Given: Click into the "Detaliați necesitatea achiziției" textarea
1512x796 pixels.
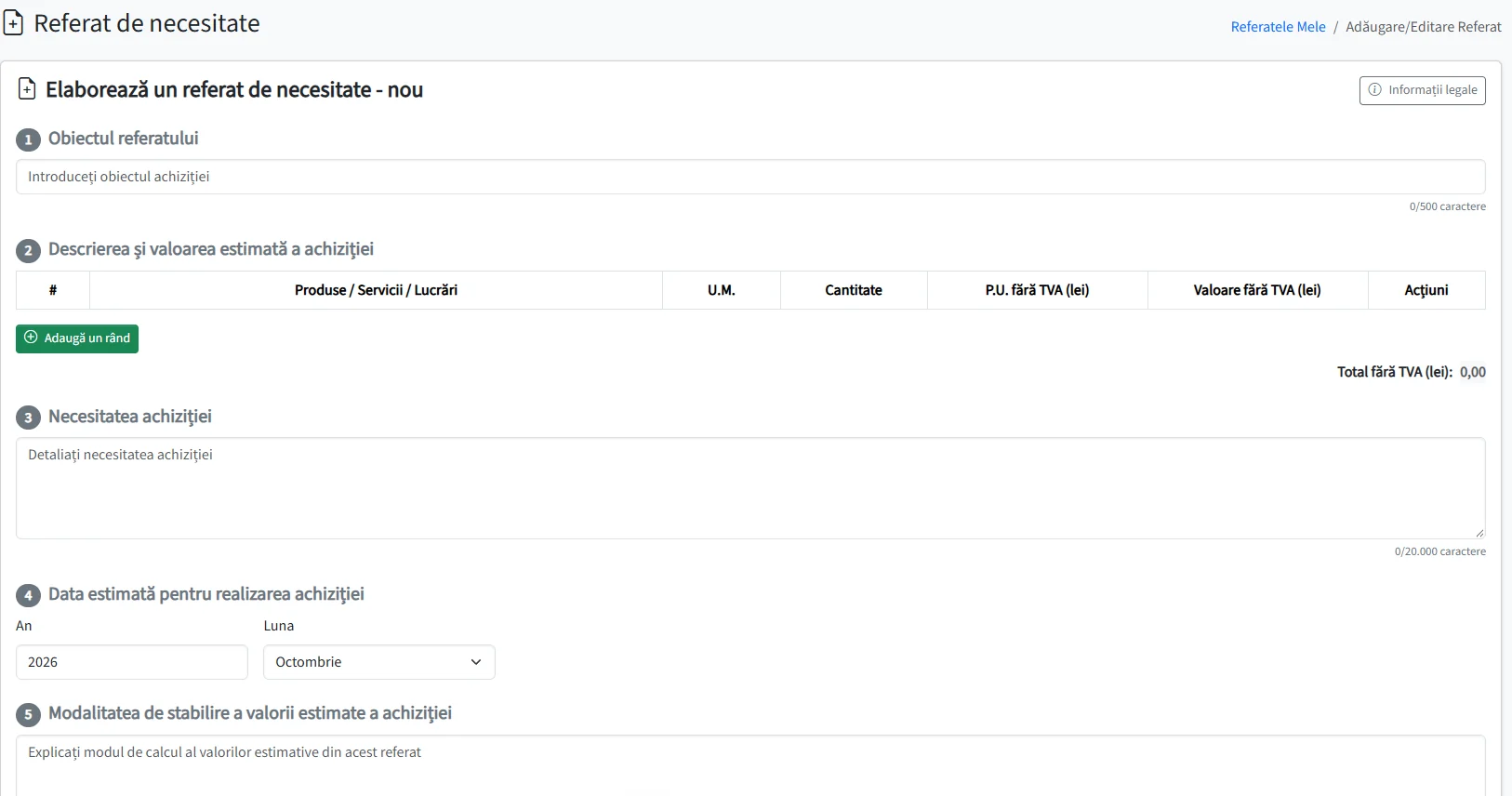Looking at the screenshot, I should pos(750,488).
